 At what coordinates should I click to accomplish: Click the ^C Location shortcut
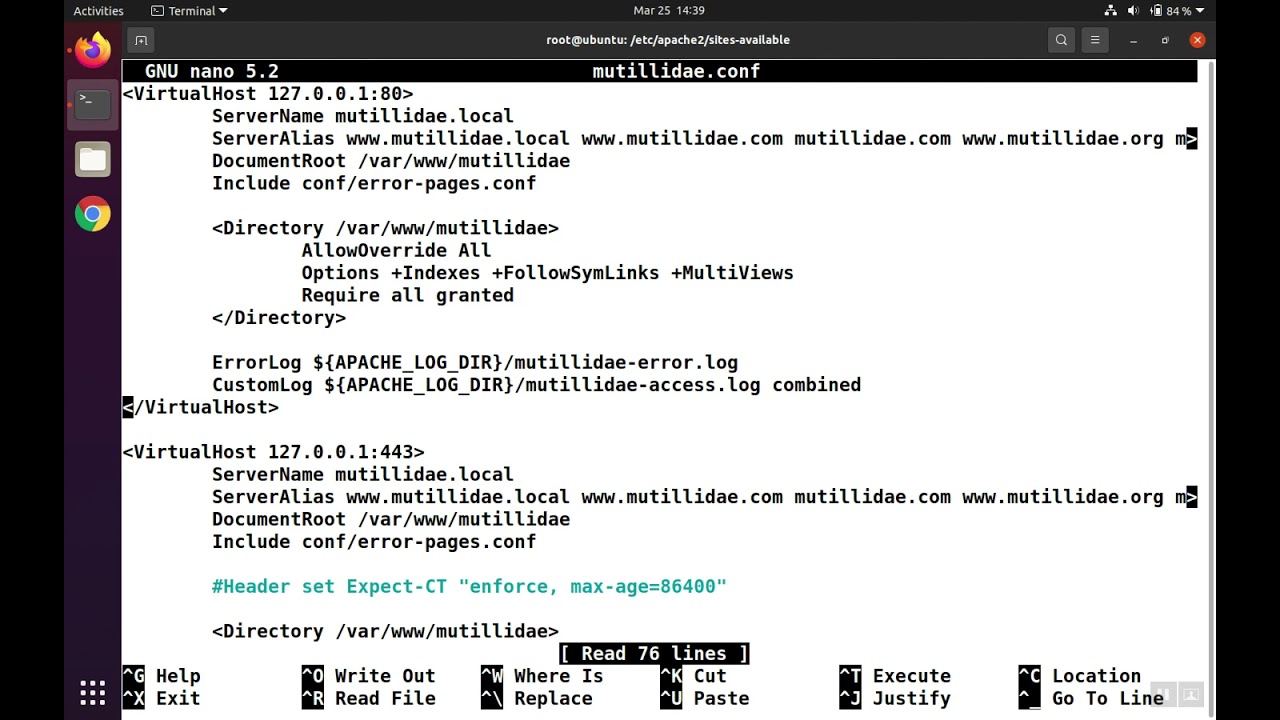(x=1079, y=676)
